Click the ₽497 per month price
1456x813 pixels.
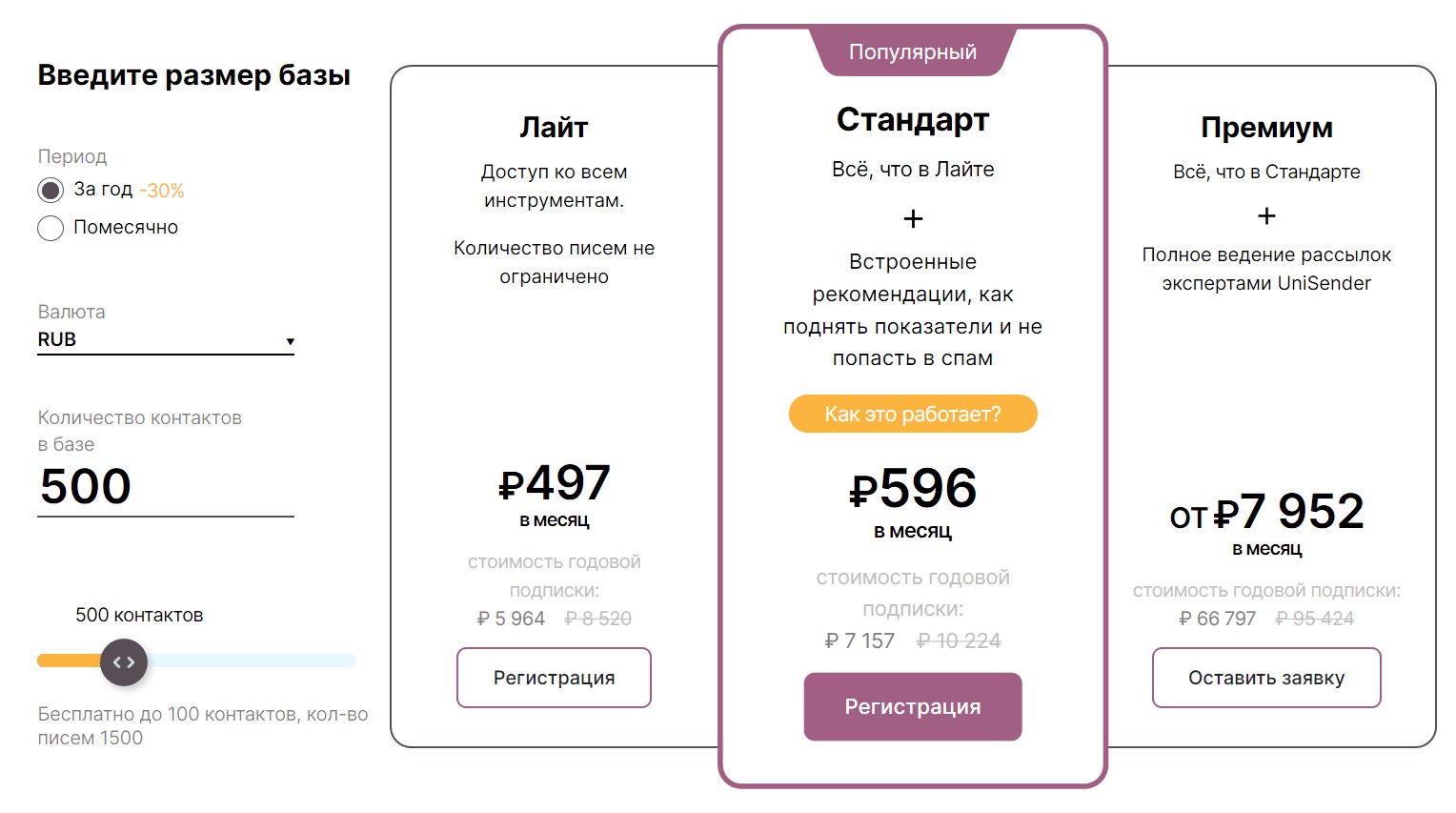pos(554,482)
